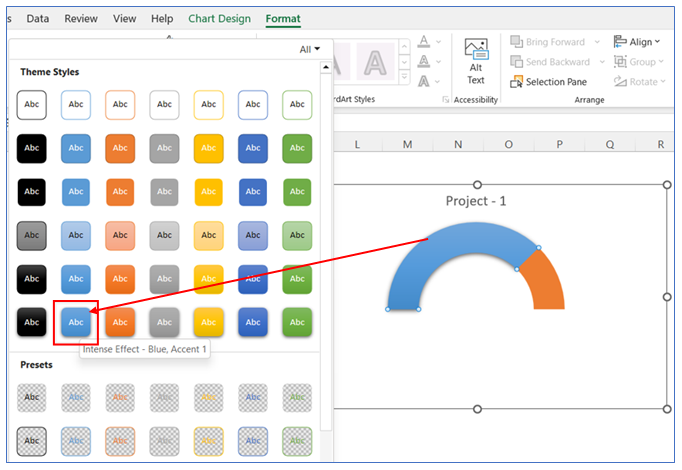
Task: Click the Project - 1 chart title
Action: [x=476, y=201]
